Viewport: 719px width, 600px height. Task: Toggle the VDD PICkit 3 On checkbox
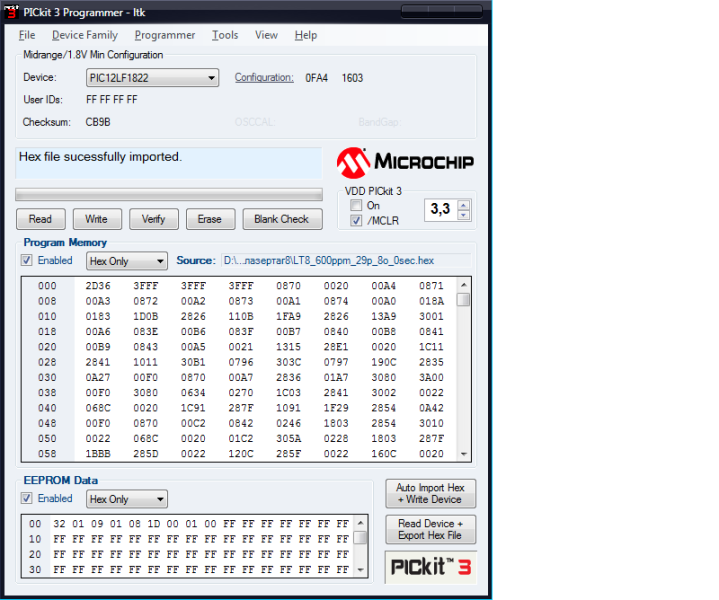[356, 205]
